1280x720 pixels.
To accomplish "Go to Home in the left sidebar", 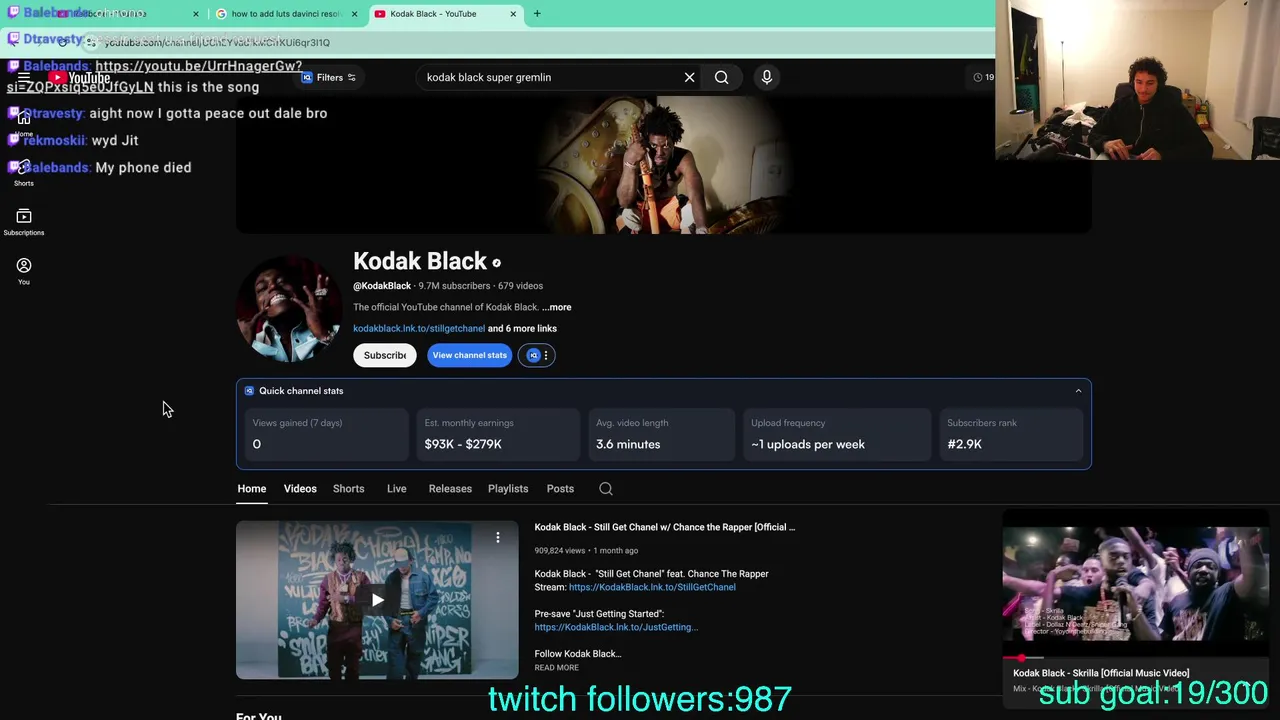I will 24,123.
